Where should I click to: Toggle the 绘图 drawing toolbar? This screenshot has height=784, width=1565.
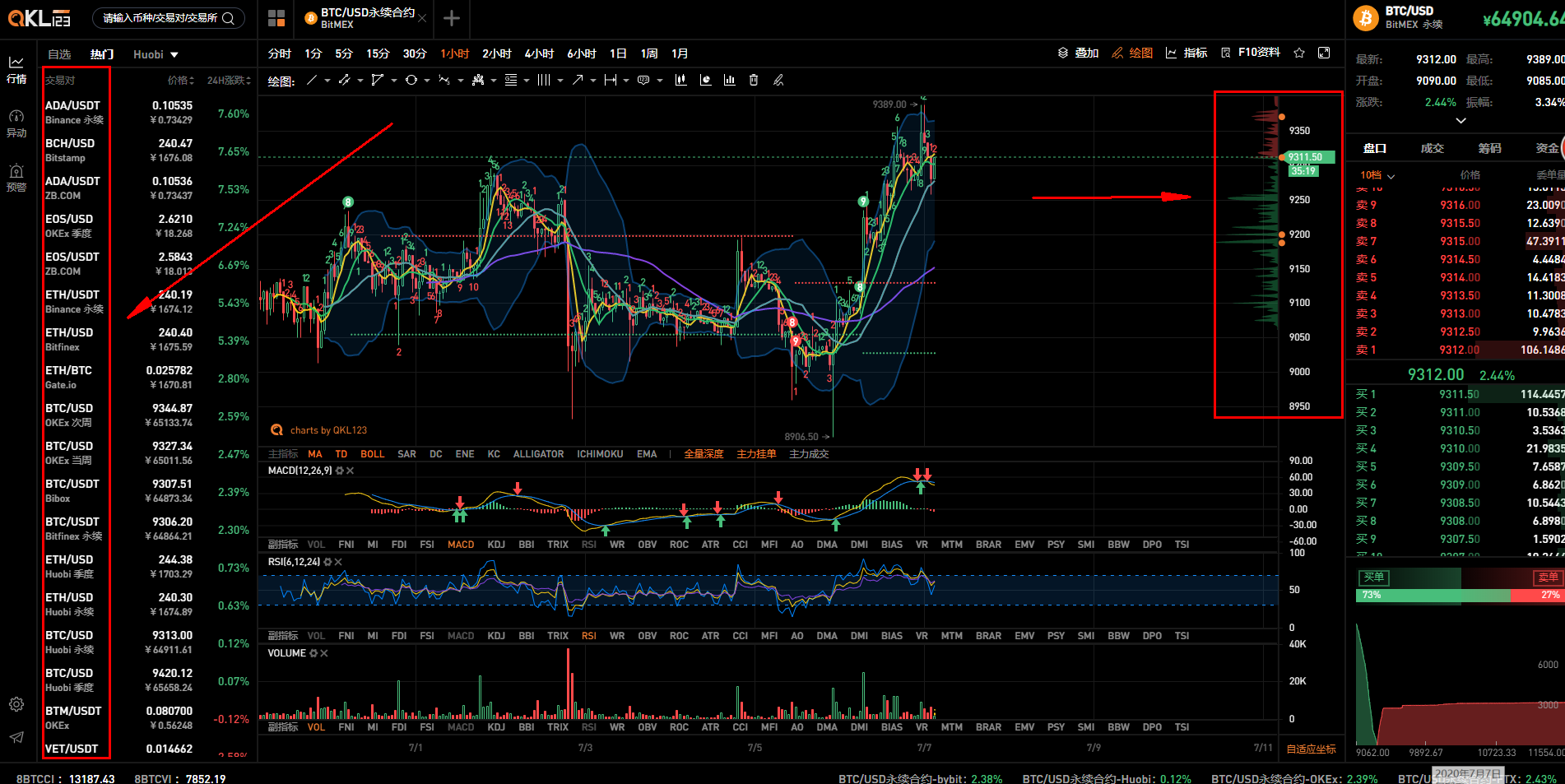(1132, 53)
